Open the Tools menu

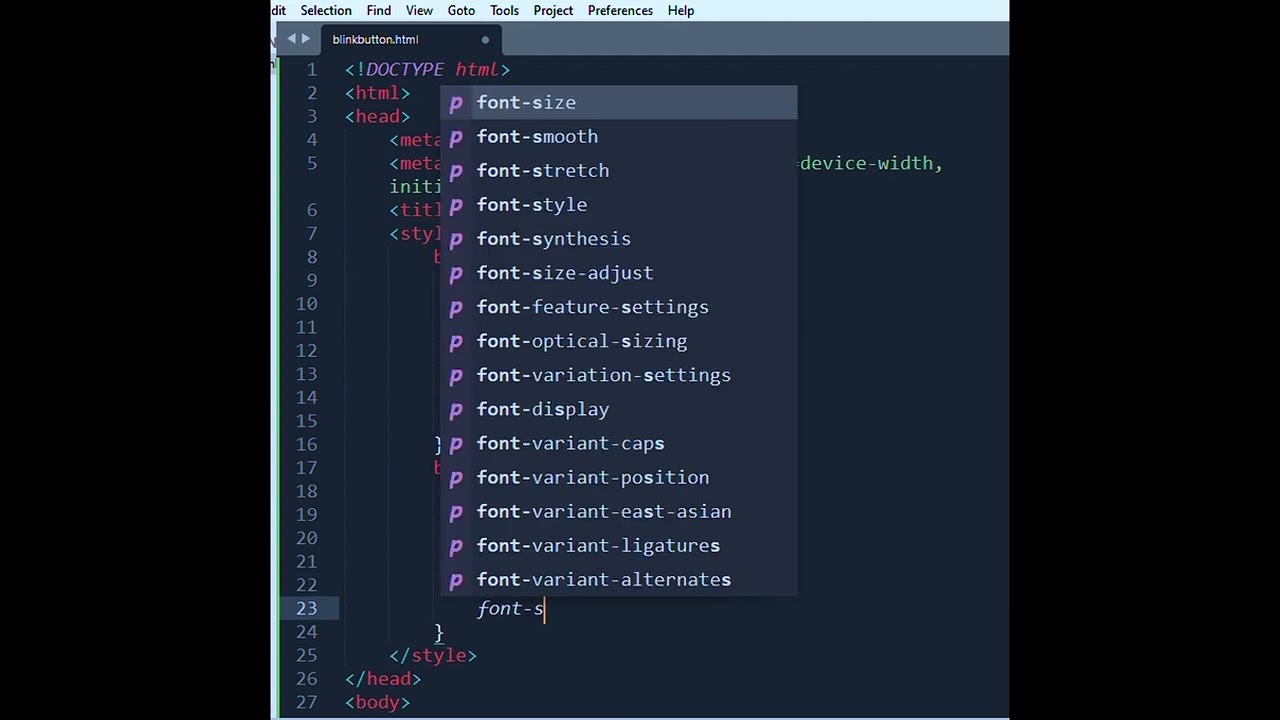point(504,10)
